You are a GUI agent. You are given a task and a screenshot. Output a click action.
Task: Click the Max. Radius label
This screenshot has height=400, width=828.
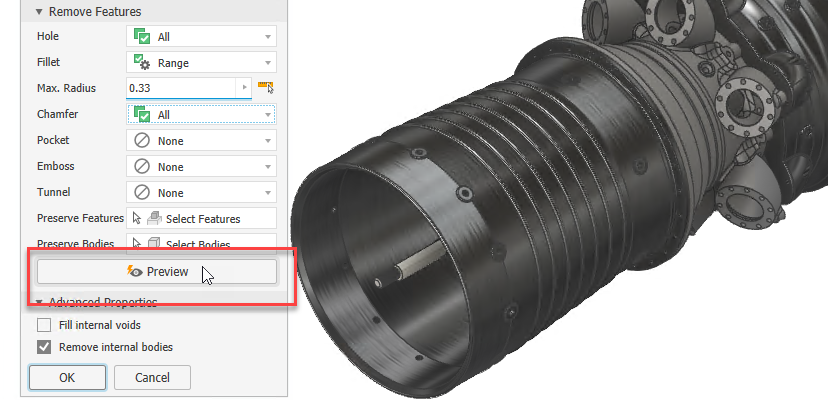click(x=66, y=88)
